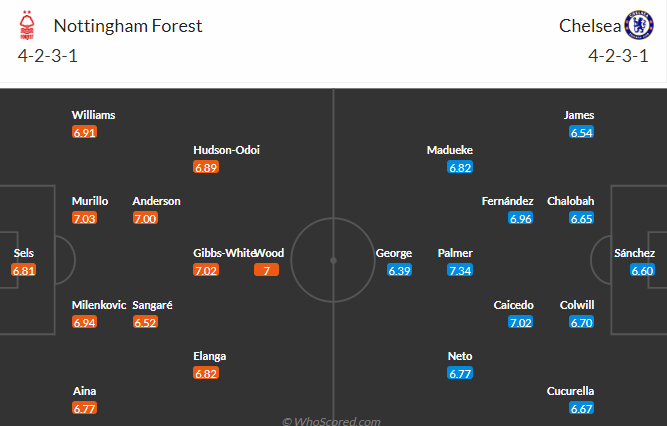Click the Chelsea club badge
The height and width of the screenshot is (426, 667).
638,26
